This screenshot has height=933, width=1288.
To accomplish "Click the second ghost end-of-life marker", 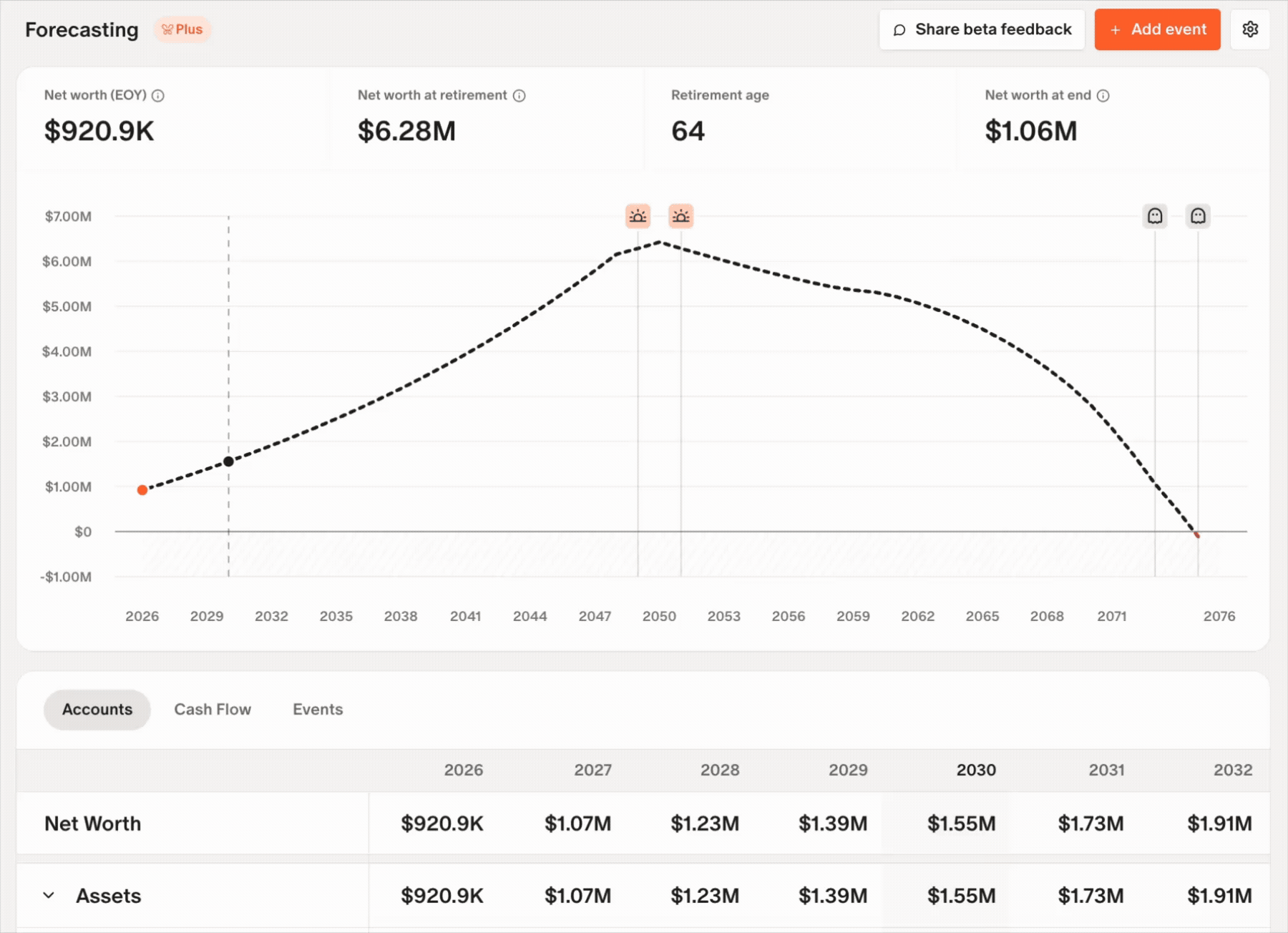I will (1198, 216).
